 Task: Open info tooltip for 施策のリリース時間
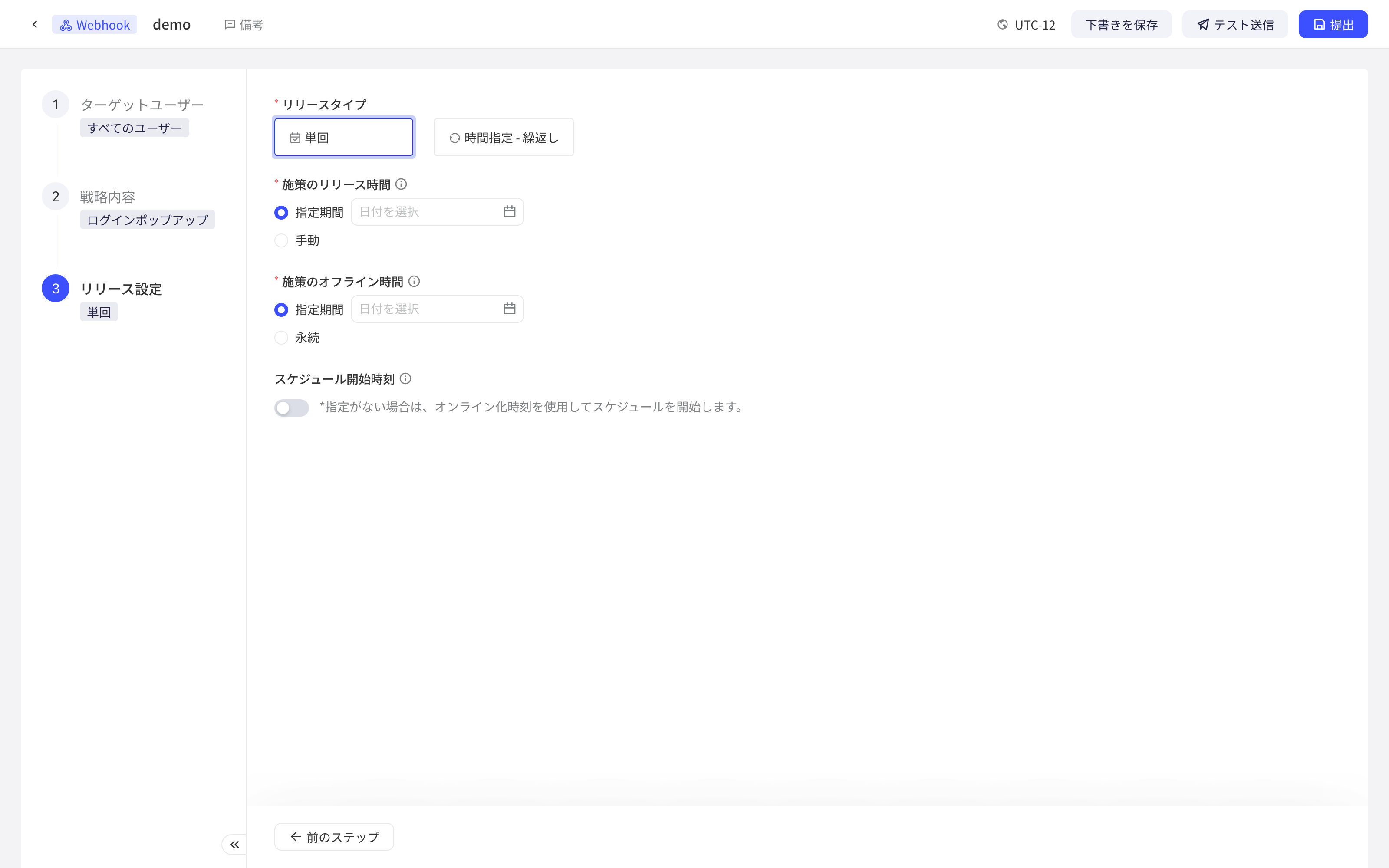(x=401, y=184)
